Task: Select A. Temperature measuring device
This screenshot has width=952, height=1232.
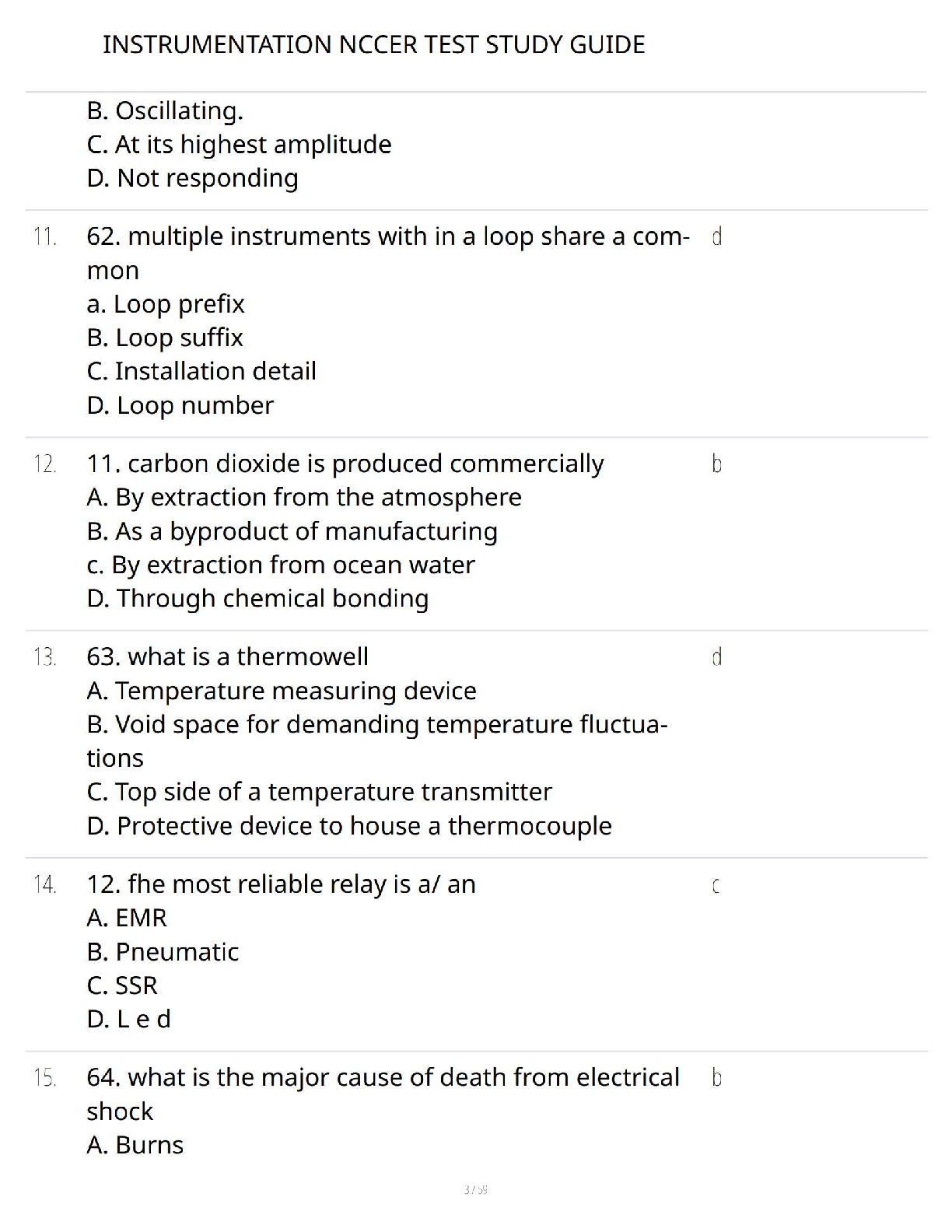Action: coord(282,691)
